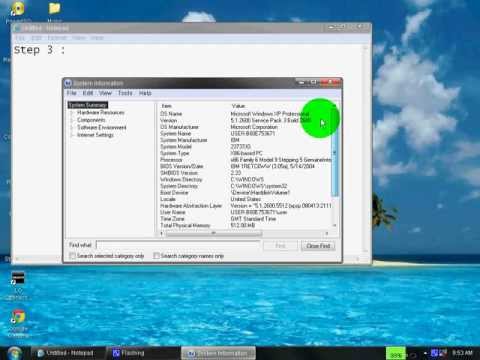Click the Notepad window title bar icon
The width and height of the screenshot is (480, 360).
point(17,28)
